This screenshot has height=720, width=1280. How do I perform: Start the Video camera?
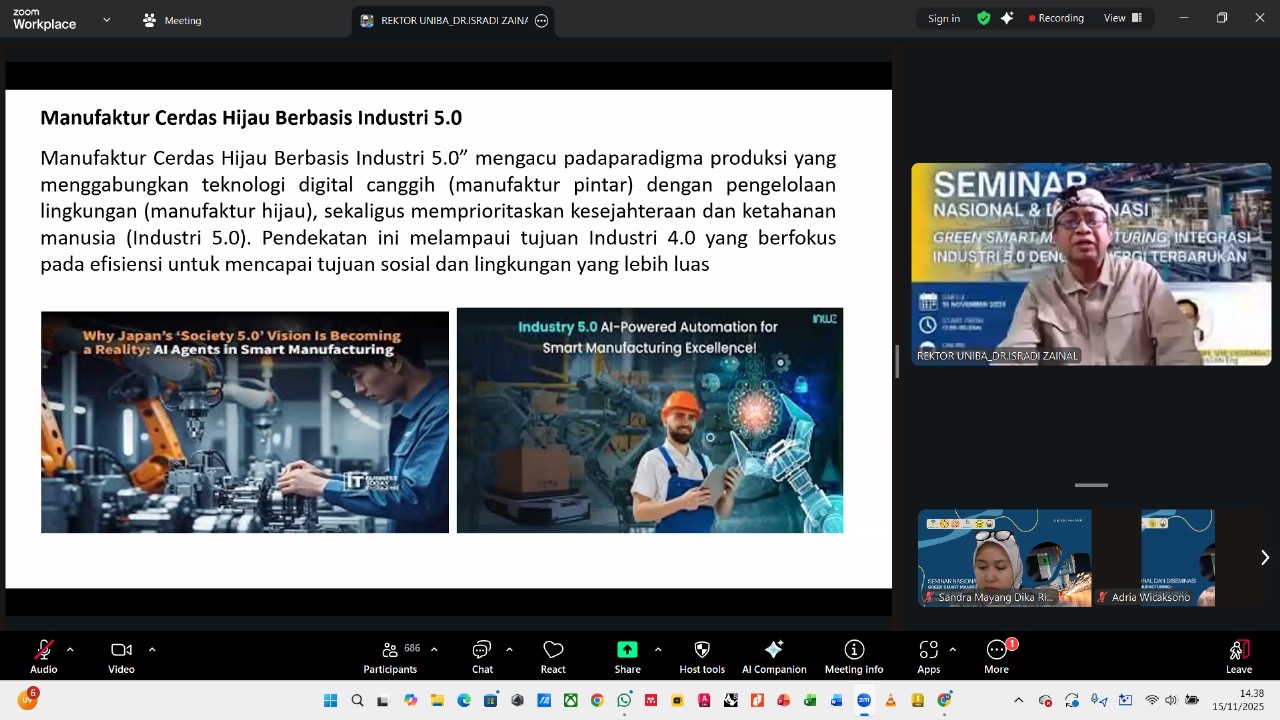click(121, 656)
